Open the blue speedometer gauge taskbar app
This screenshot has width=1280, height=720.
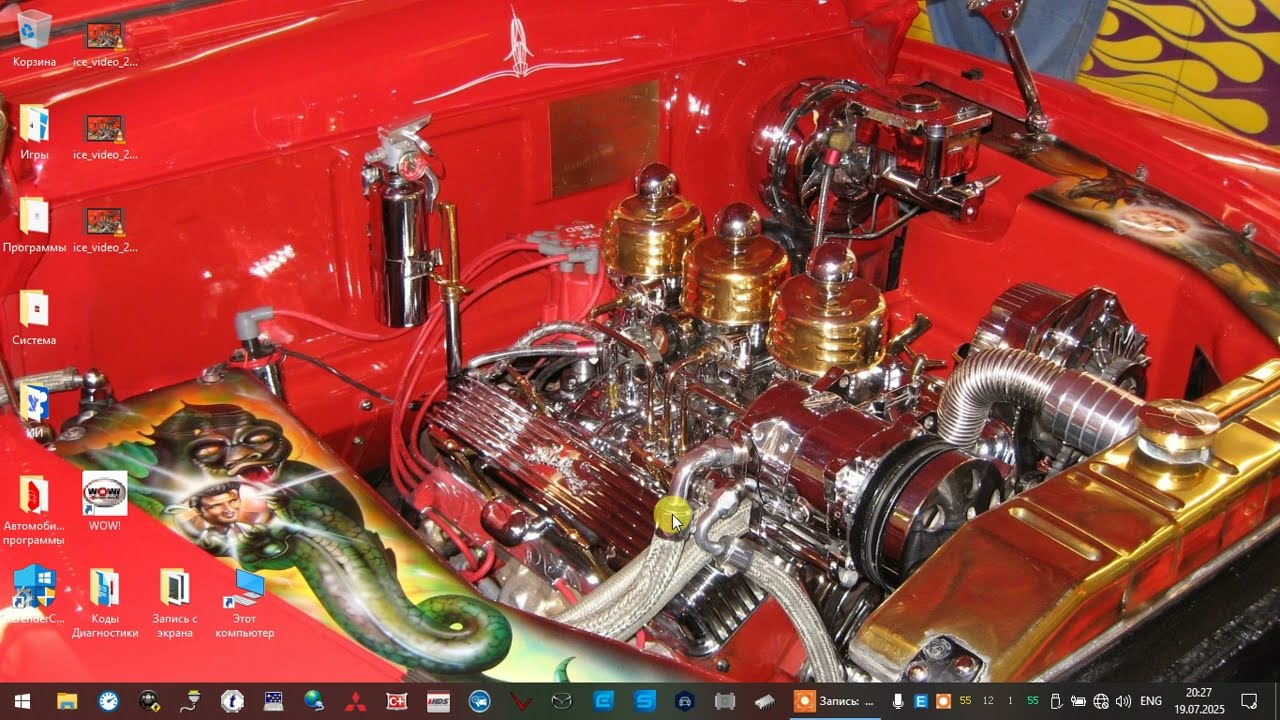pyautogui.click(x=108, y=701)
